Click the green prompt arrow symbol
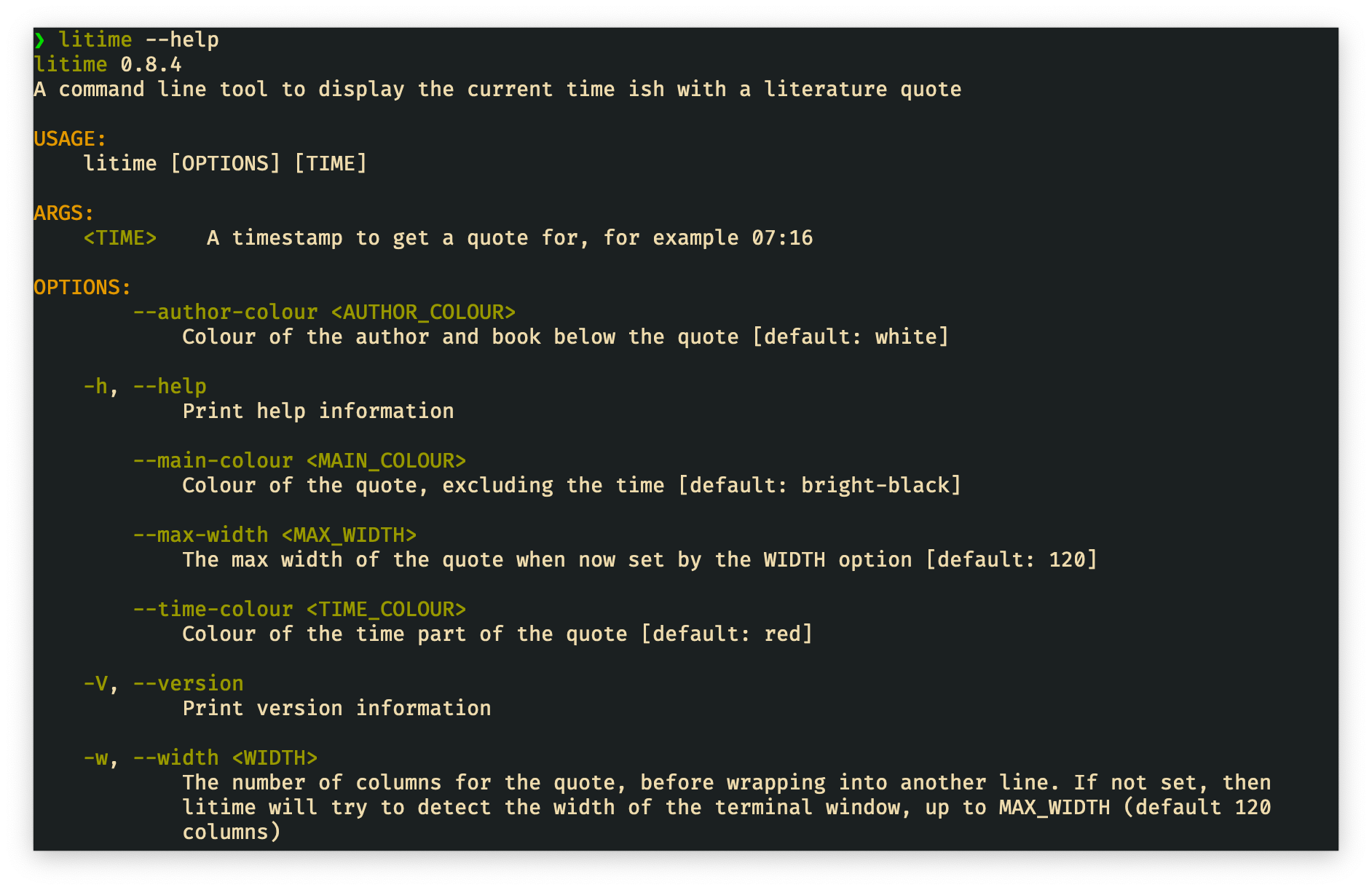The image size is (1372, 890). (x=39, y=40)
